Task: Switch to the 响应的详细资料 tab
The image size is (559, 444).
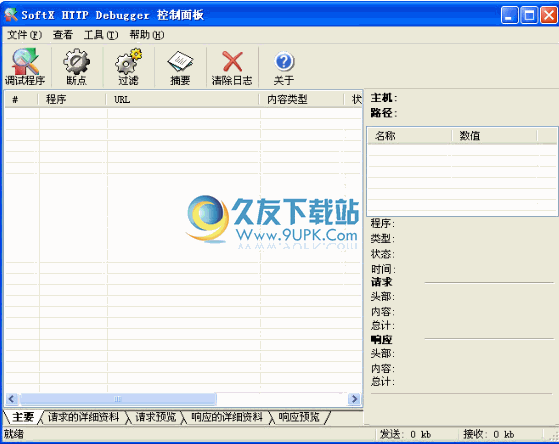Action: tap(227, 417)
